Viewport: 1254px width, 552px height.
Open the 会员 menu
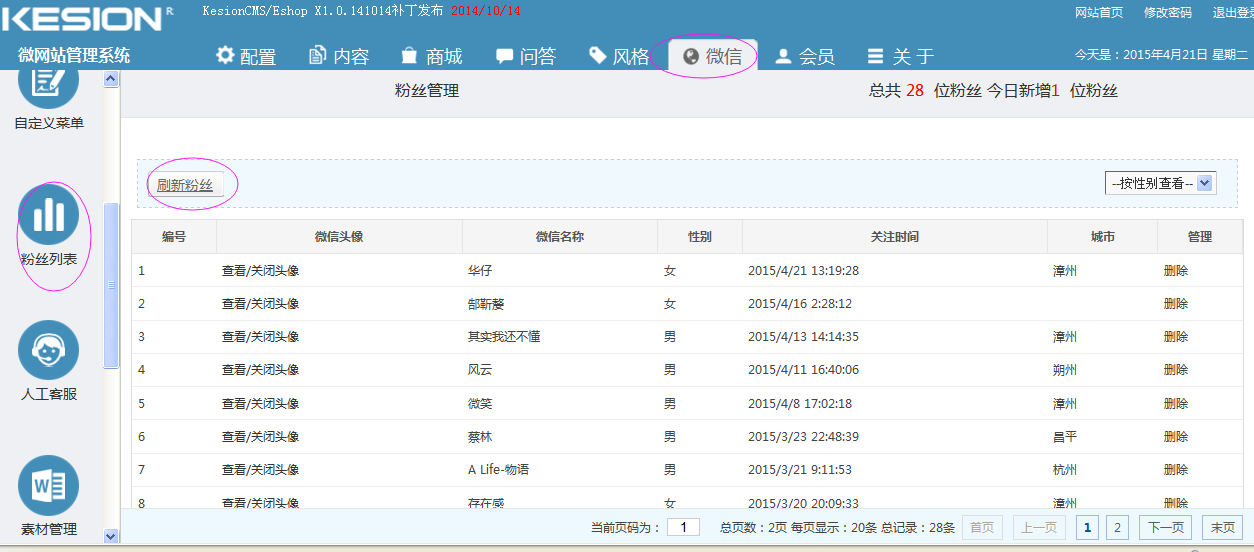coord(805,56)
